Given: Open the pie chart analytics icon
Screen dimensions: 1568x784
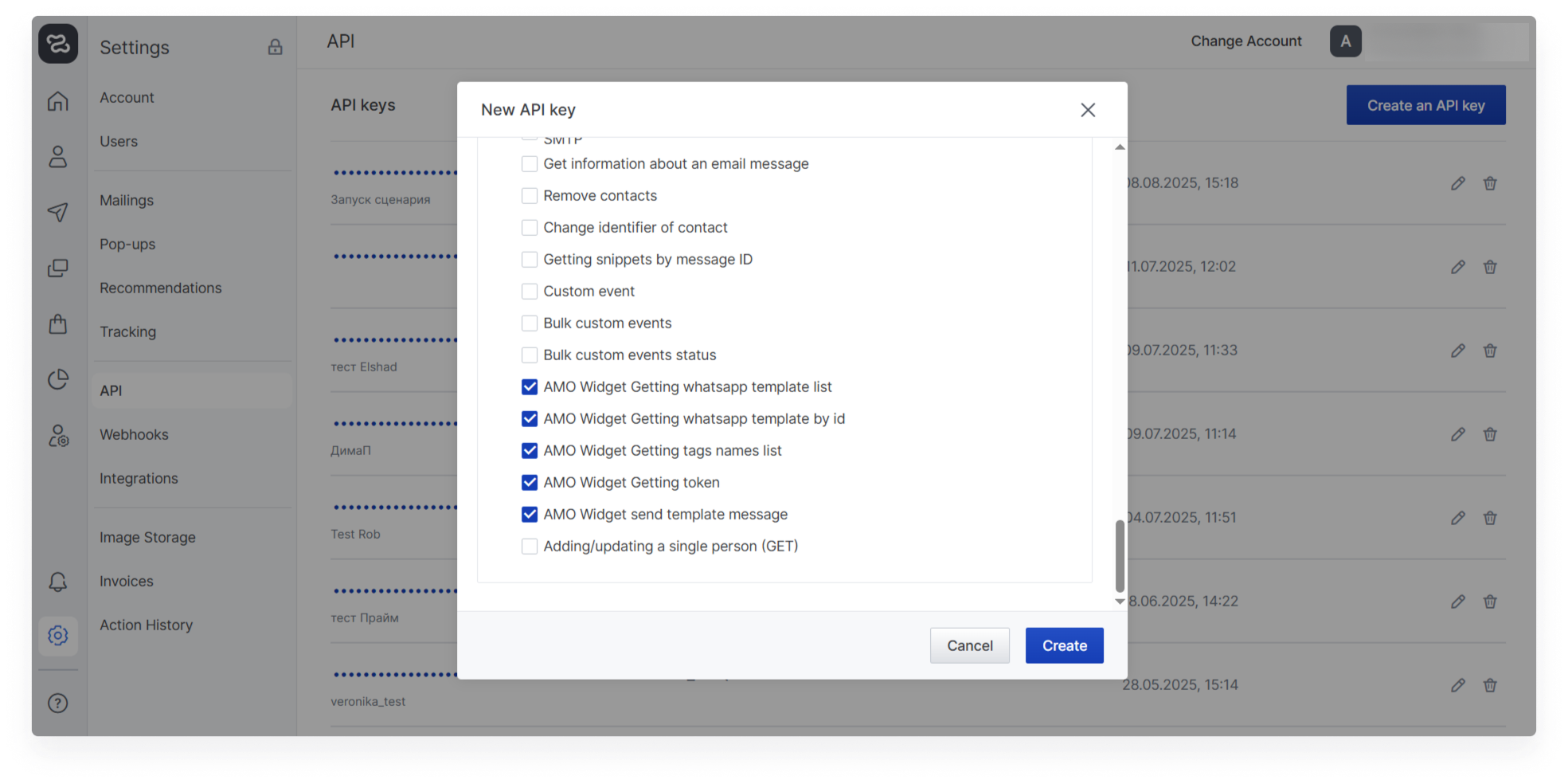Looking at the screenshot, I should (x=58, y=379).
